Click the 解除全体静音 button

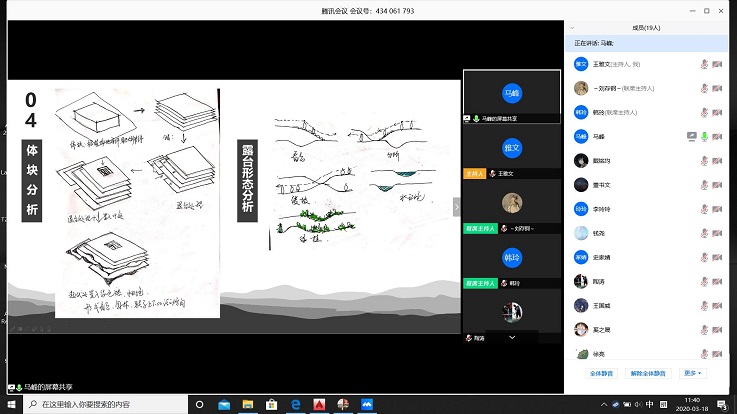(x=647, y=373)
